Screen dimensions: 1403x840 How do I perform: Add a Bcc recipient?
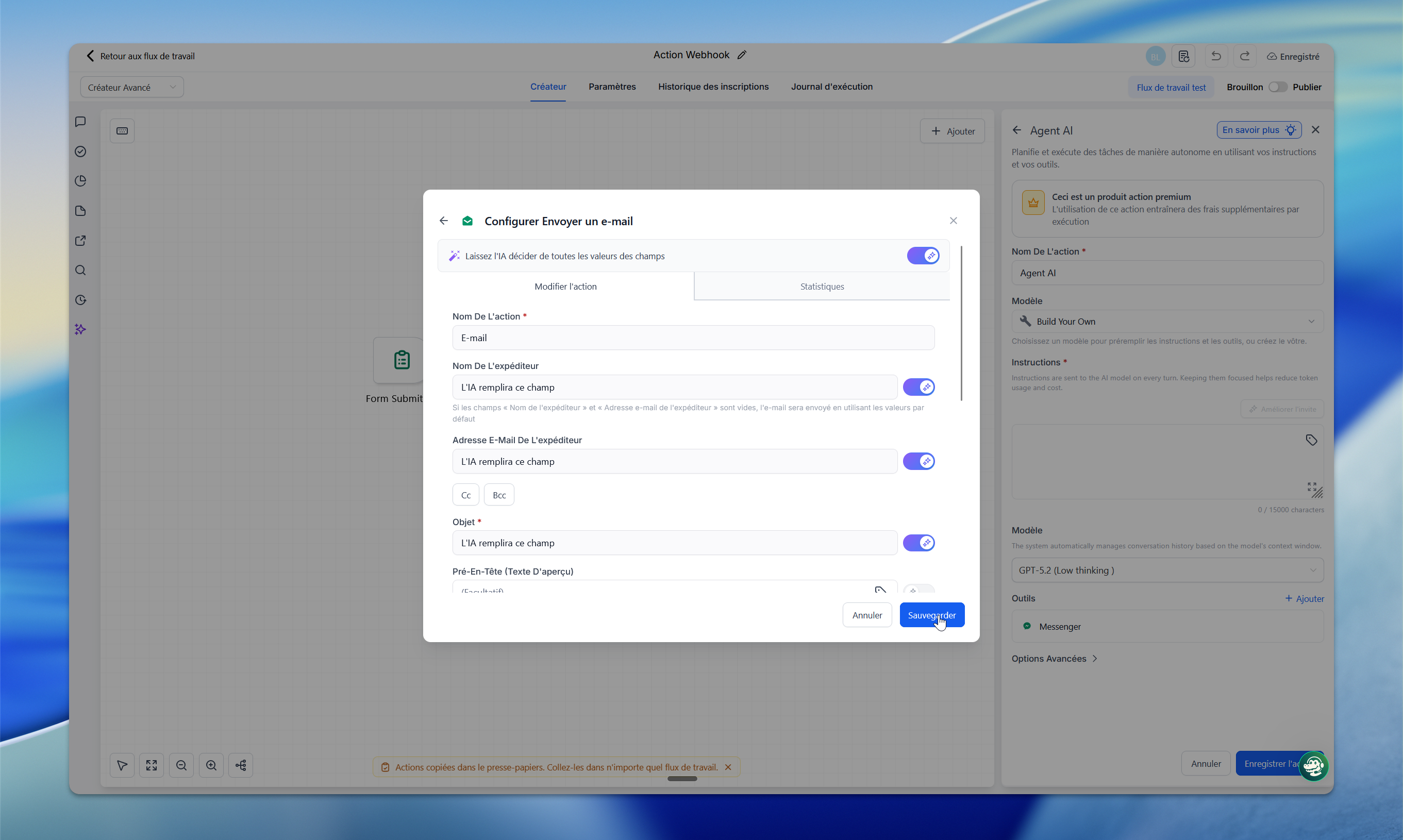499,495
